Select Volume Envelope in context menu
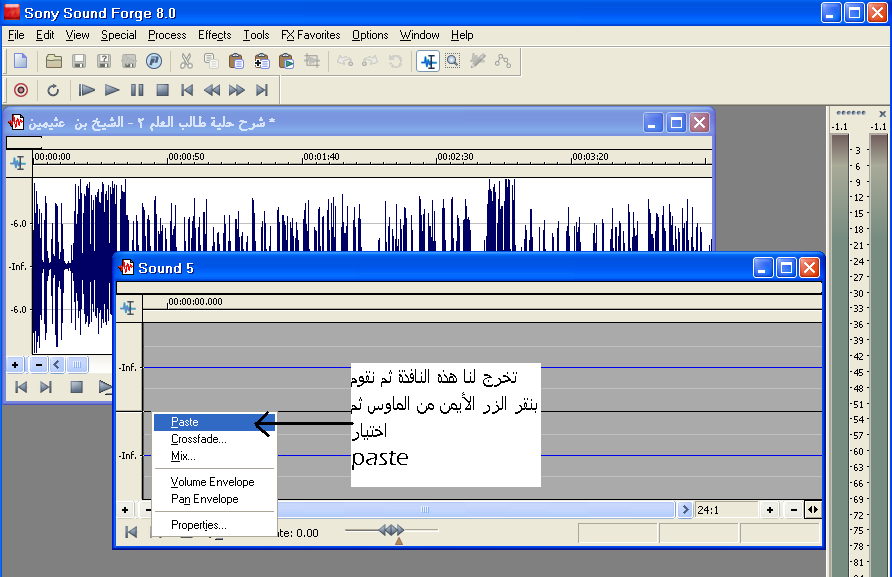The image size is (892, 577). tap(215, 482)
